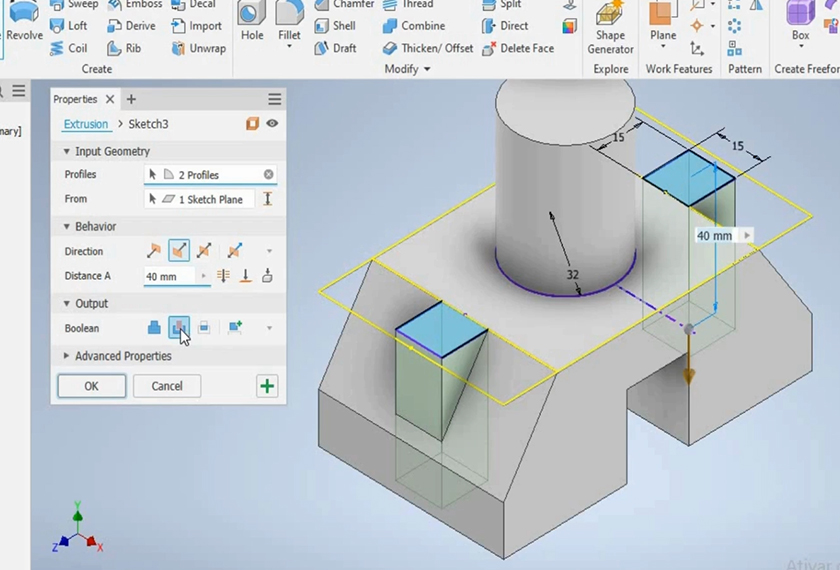Viewport: 840px width, 570px height.
Task: Toggle surface mode icon beside eye
Action: pos(253,124)
